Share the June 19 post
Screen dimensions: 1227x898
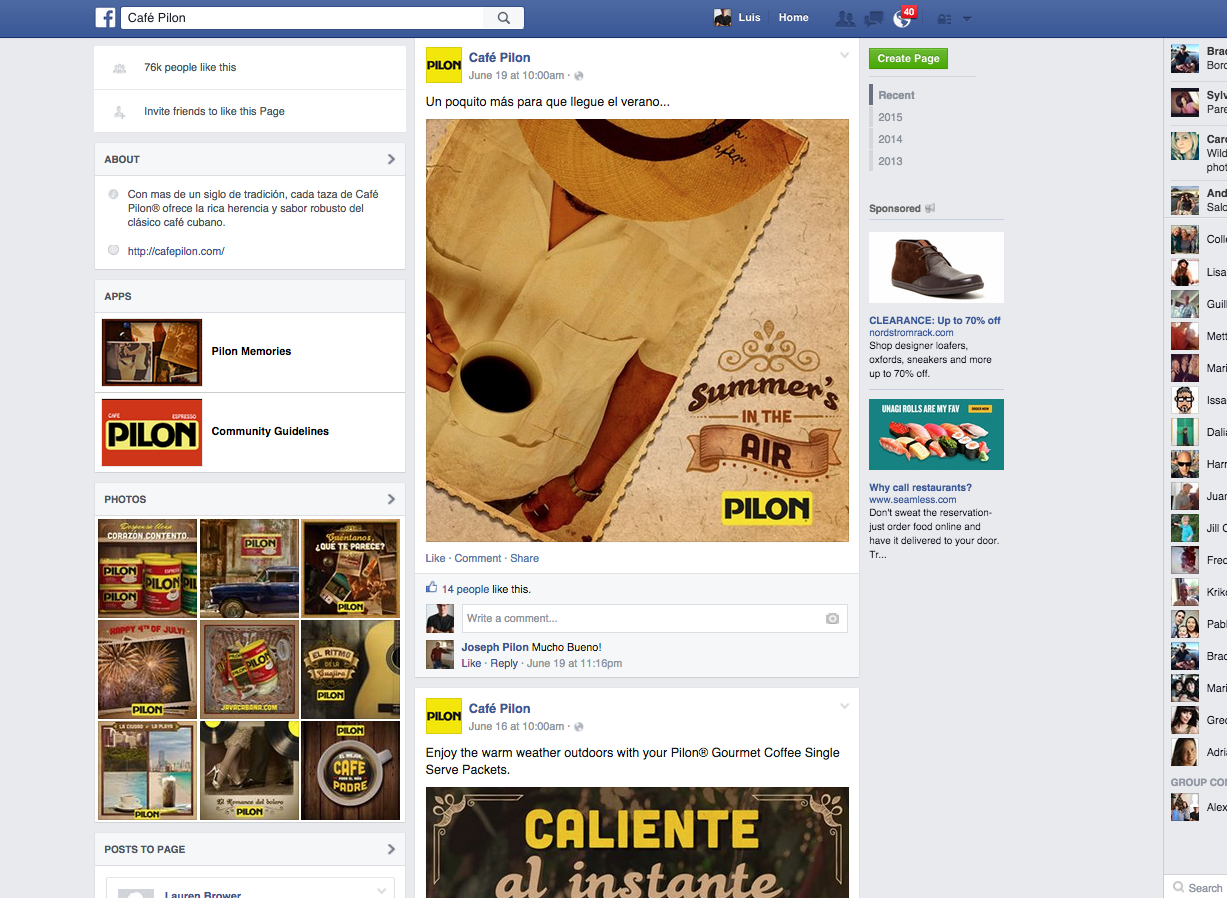click(x=524, y=558)
